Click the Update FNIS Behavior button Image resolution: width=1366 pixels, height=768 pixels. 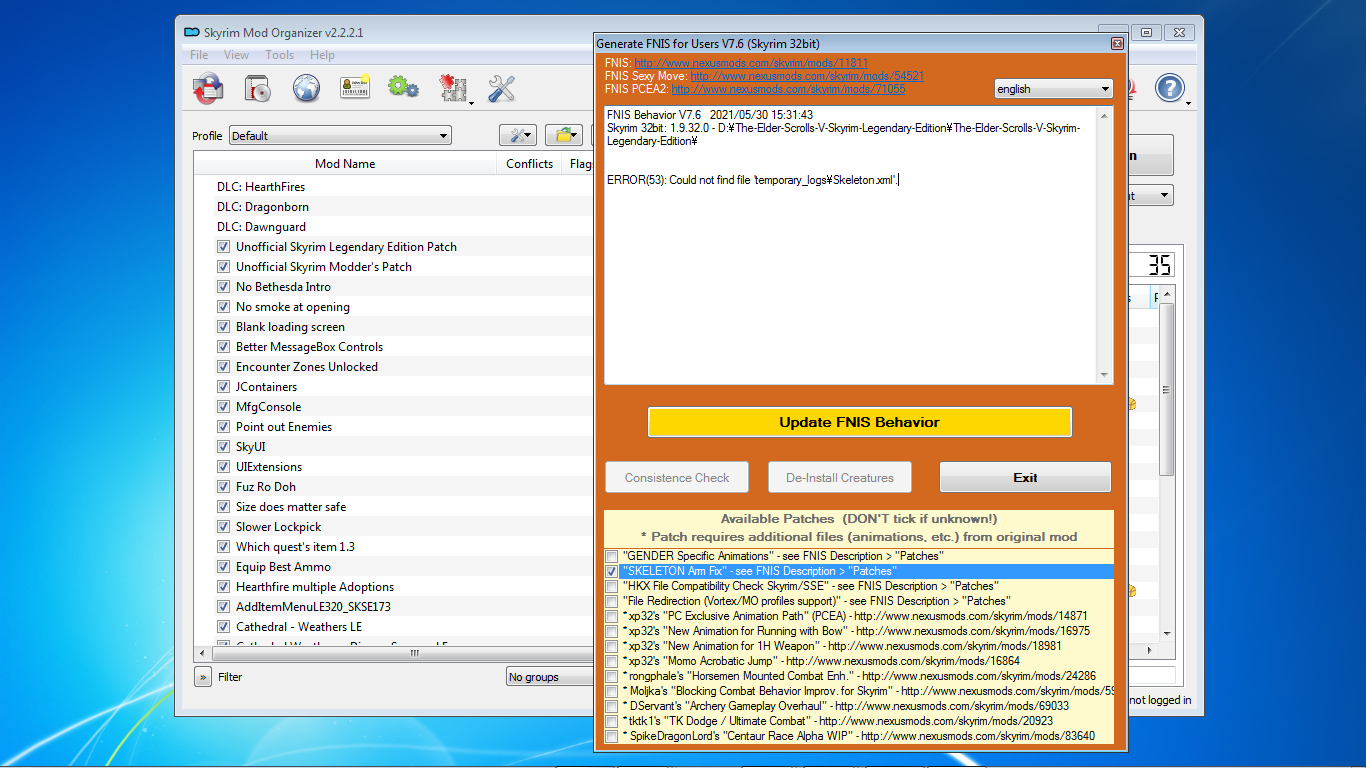859,422
